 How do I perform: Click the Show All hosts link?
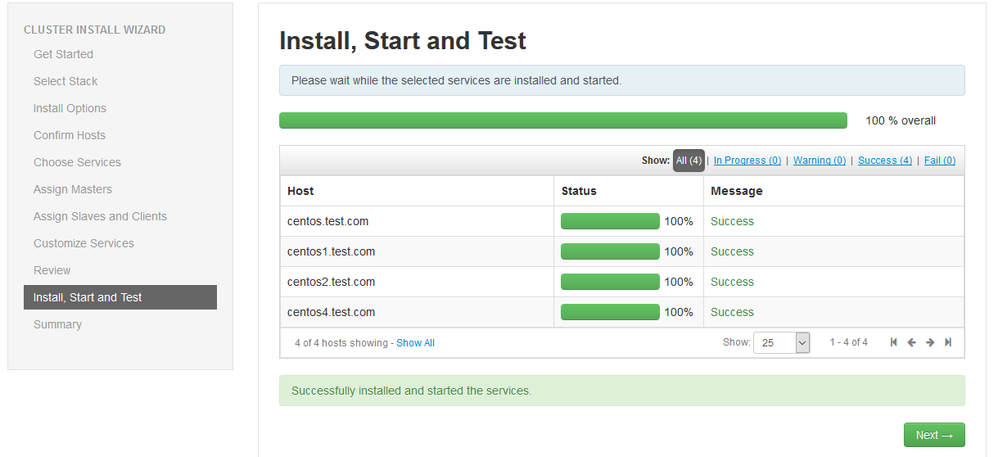tap(415, 343)
